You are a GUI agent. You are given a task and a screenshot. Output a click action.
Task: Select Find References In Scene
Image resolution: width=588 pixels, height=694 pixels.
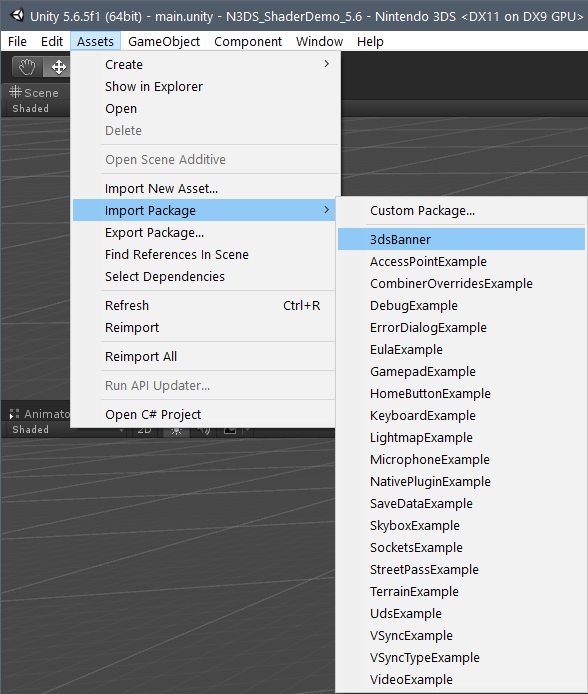click(205, 254)
